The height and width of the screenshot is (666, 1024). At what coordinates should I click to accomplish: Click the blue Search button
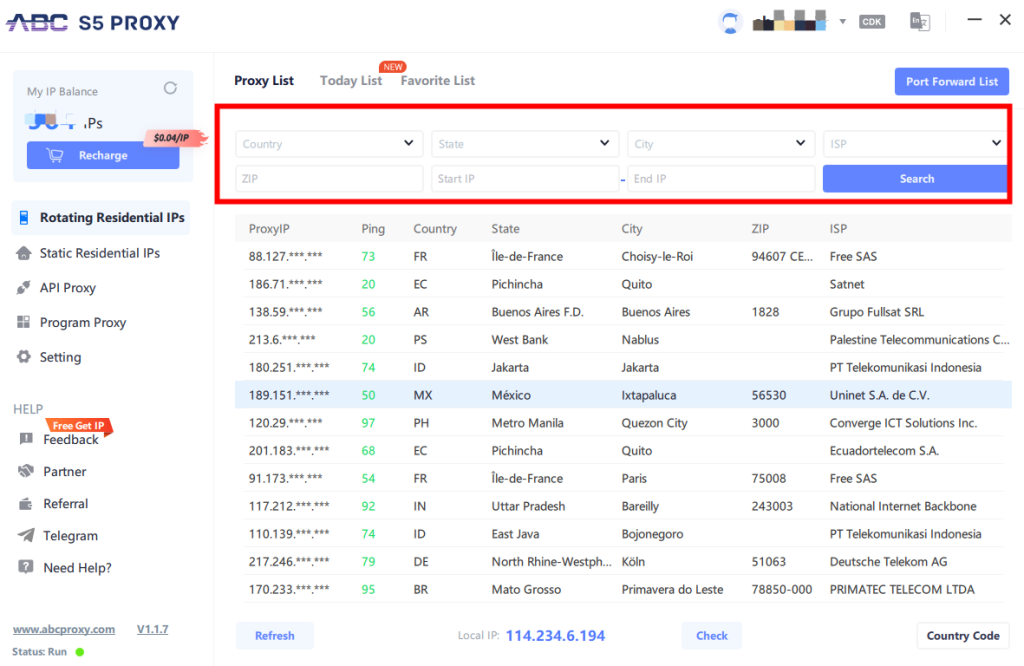915,178
